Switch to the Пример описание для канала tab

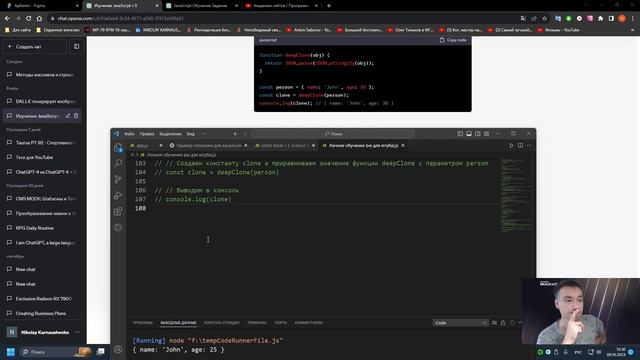(209, 145)
